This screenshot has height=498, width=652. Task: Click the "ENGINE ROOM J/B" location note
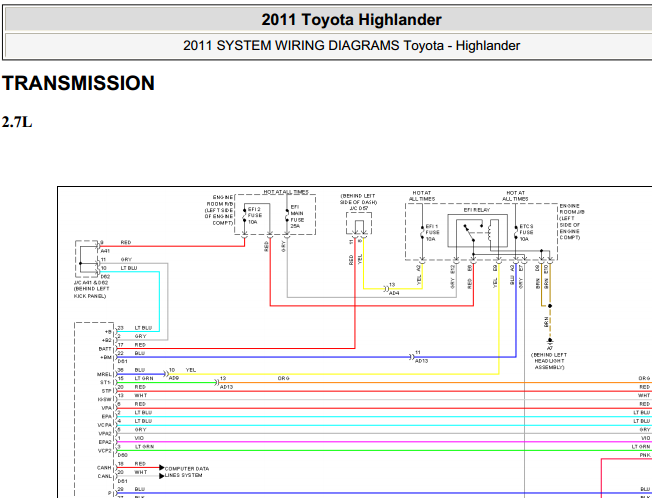click(x=572, y=222)
